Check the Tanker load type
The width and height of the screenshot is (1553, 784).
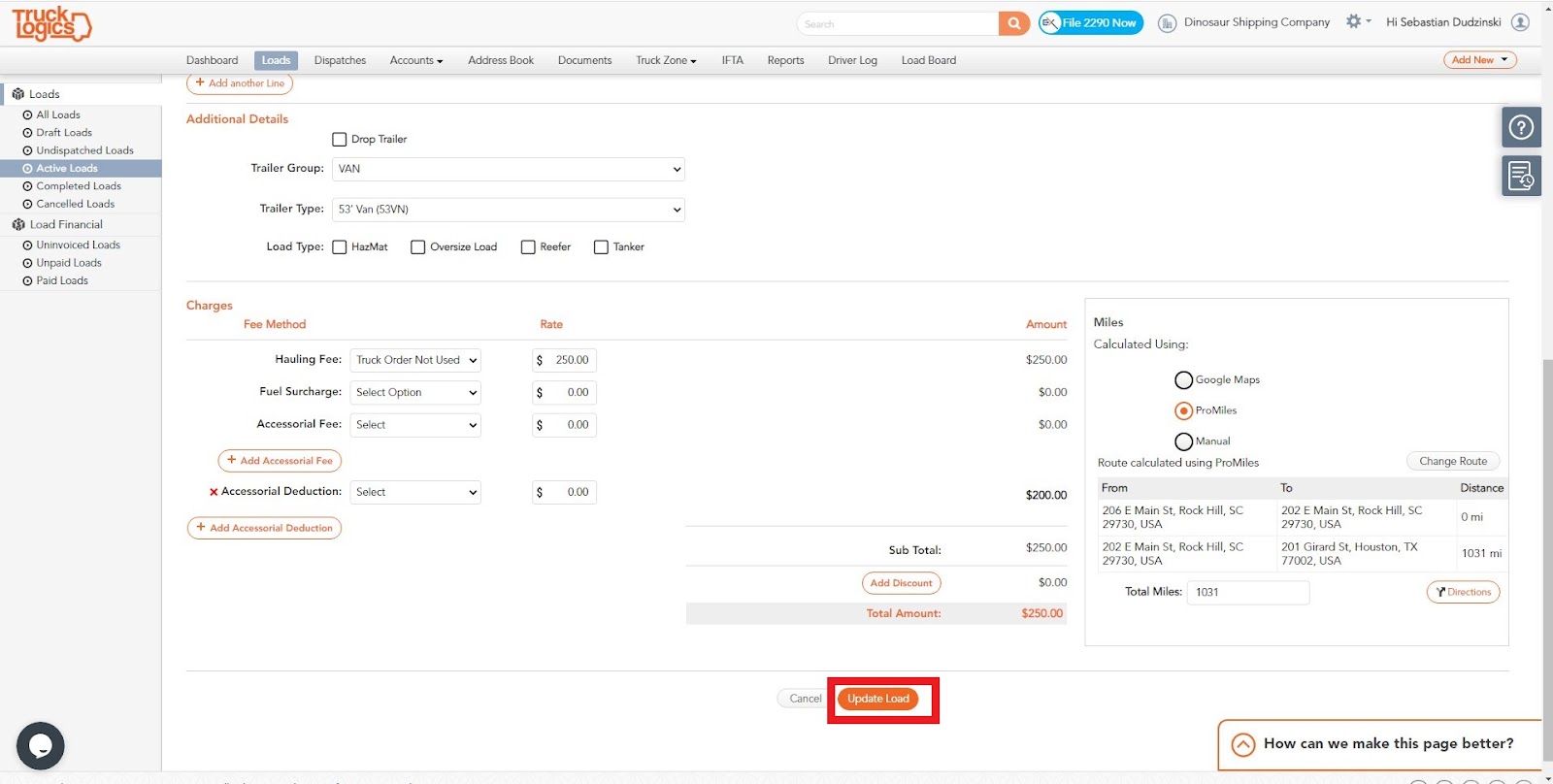tap(601, 247)
